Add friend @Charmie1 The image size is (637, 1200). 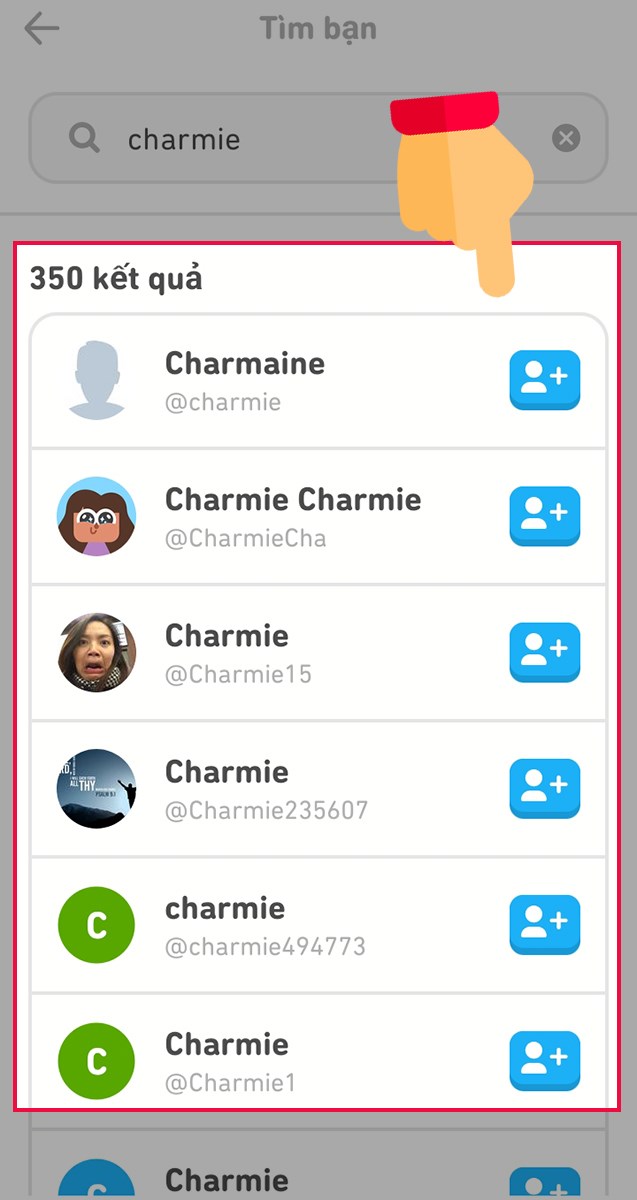(544, 1060)
